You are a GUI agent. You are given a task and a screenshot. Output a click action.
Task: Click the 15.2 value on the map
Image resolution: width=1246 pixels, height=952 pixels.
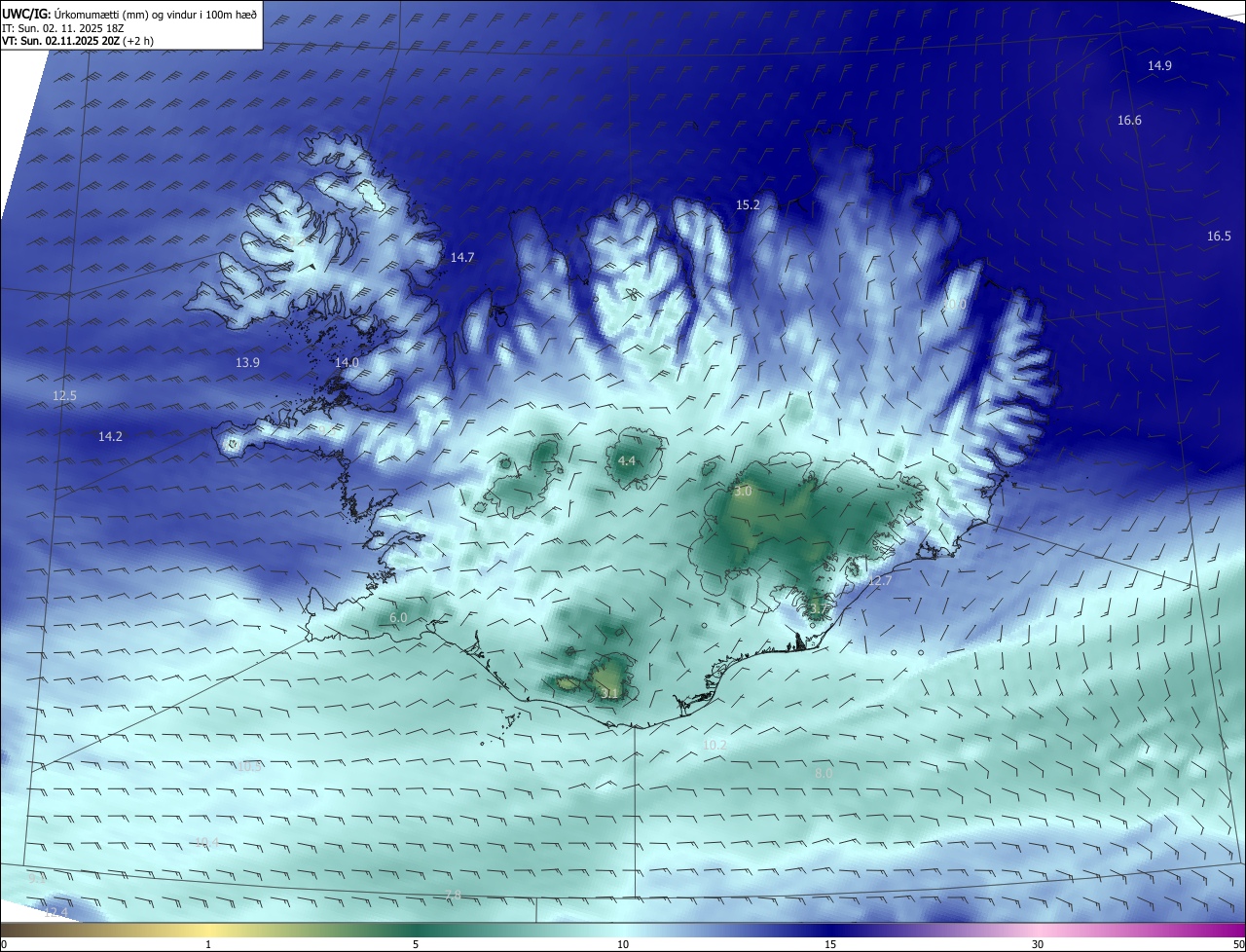[x=748, y=205]
